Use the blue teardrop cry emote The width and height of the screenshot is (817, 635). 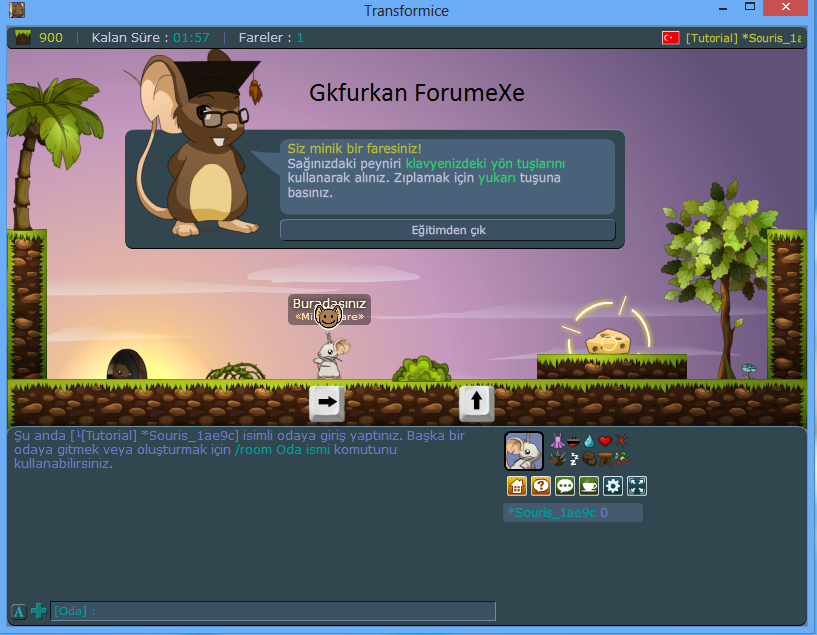click(589, 441)
